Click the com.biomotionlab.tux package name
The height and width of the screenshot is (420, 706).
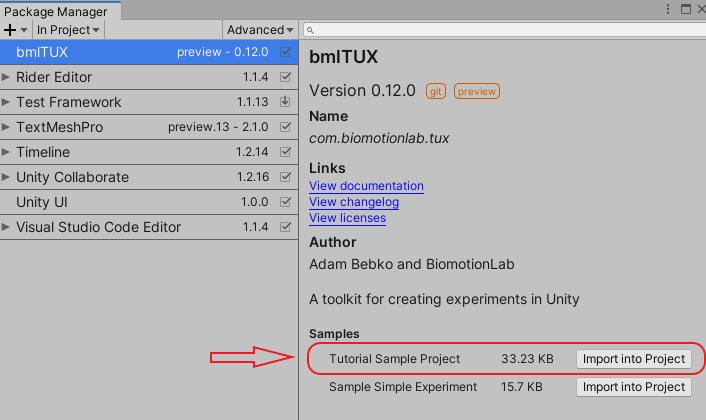[x=379, y=138]
